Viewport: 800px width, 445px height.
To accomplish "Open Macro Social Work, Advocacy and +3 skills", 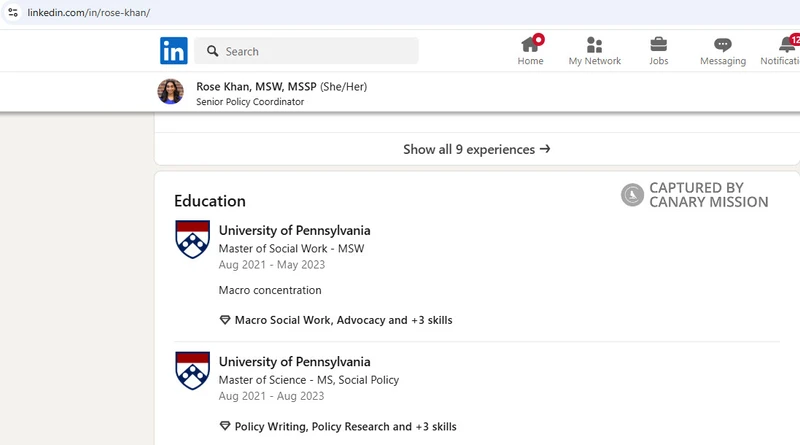I will click(x=343, y=320).
